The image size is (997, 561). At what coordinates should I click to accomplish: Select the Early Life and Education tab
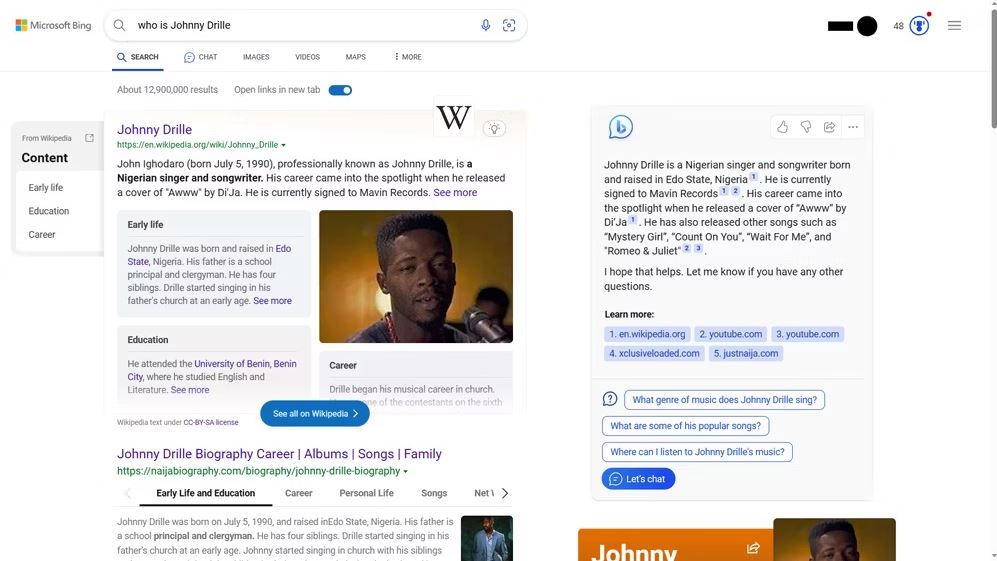pos(205,493)
